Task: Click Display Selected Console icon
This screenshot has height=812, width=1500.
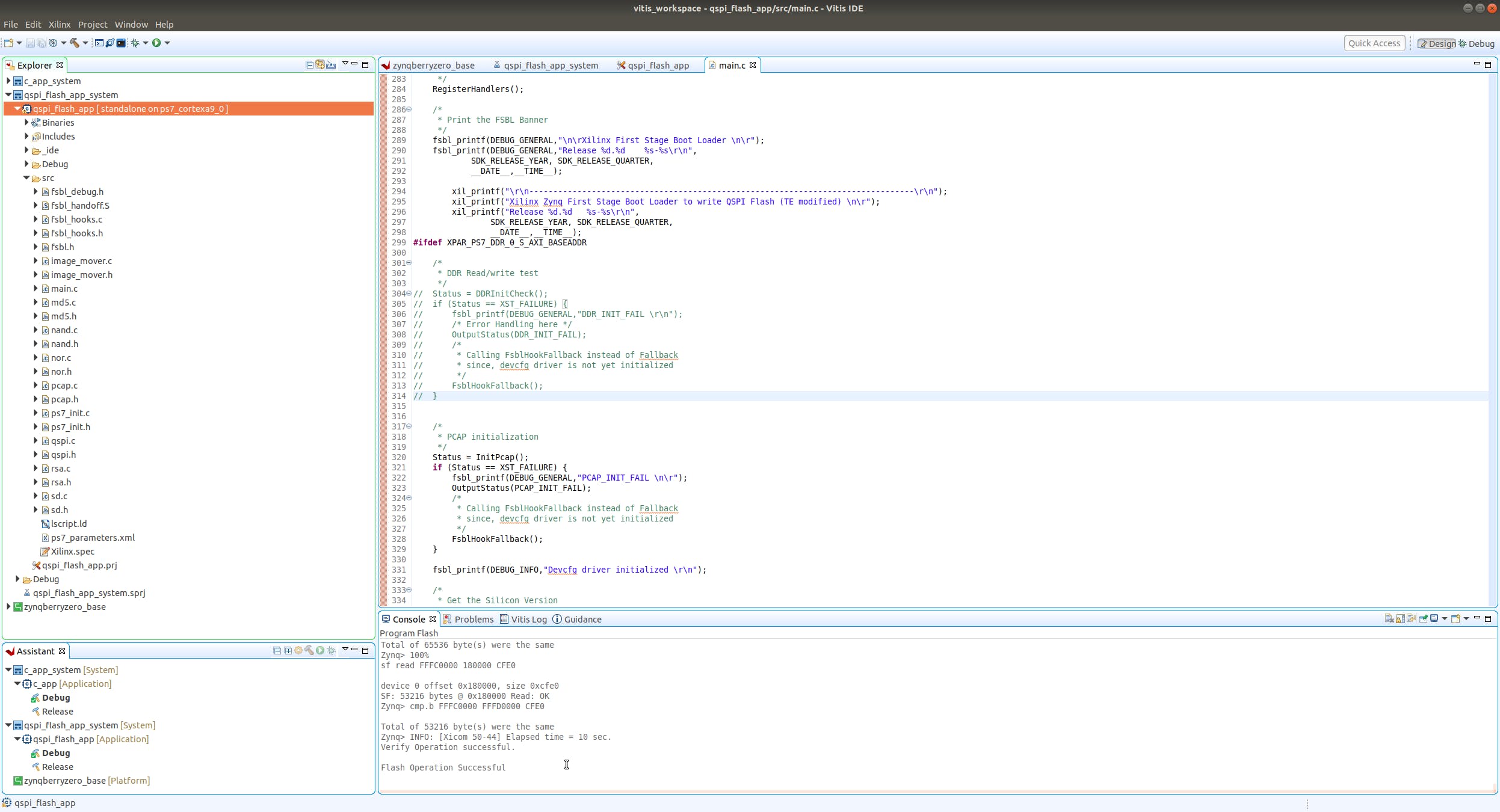Action: [1434, 618]
